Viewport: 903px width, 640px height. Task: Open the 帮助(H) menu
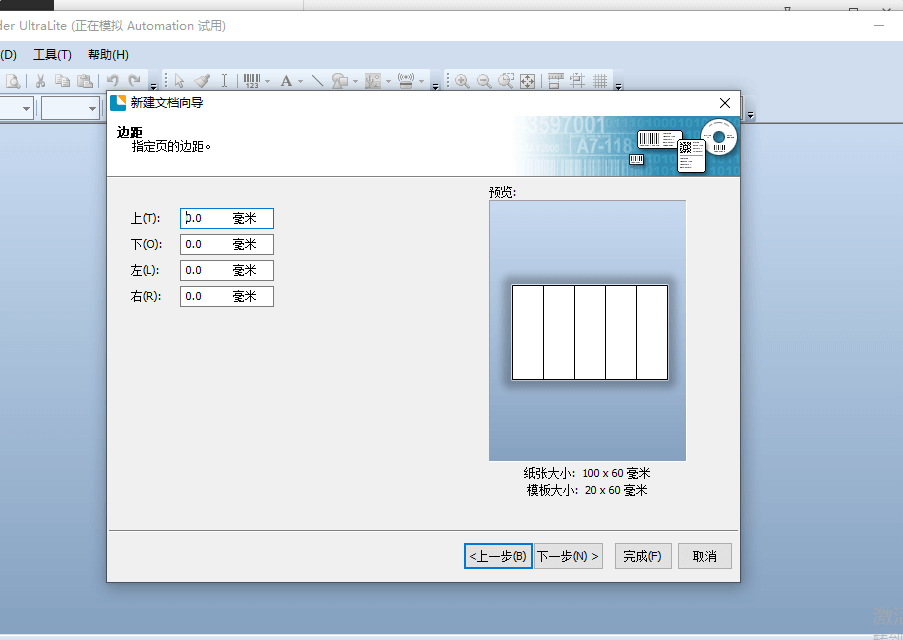pos(108,55)
